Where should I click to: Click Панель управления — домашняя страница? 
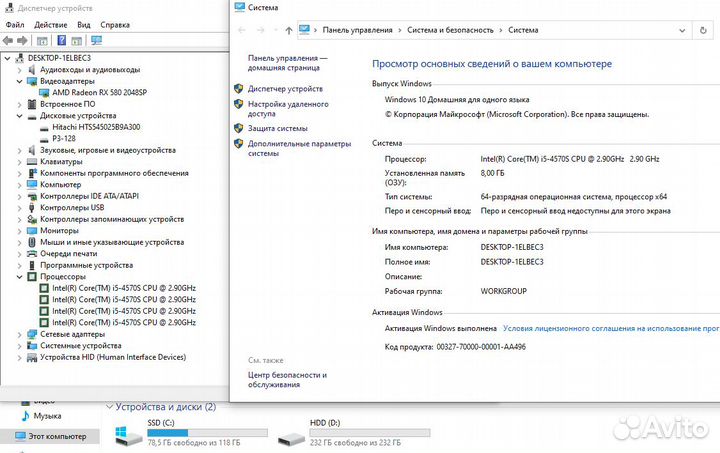(287, 63)
